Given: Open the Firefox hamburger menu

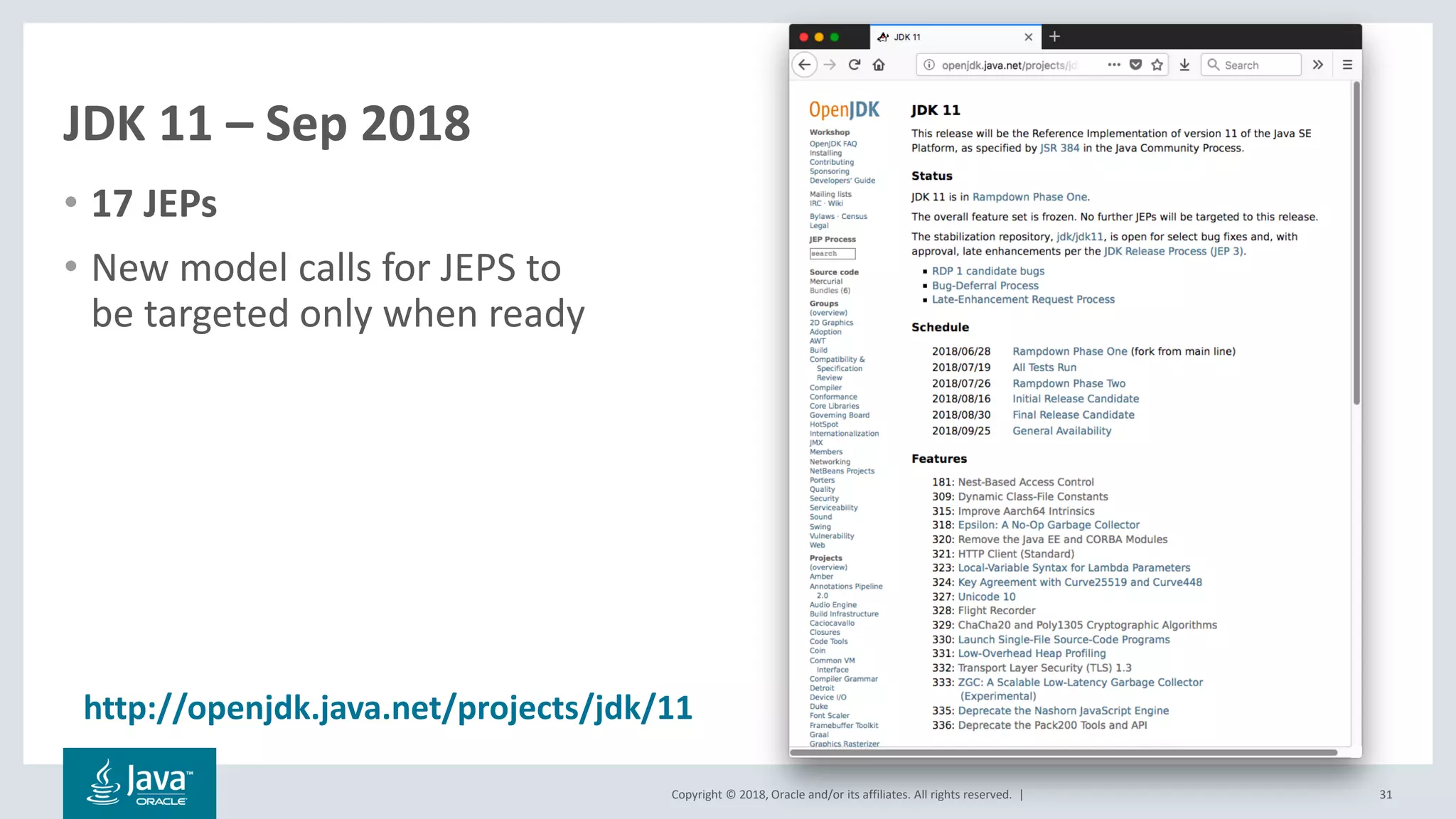Looking at the screenshot, I should pos(1347,65).
